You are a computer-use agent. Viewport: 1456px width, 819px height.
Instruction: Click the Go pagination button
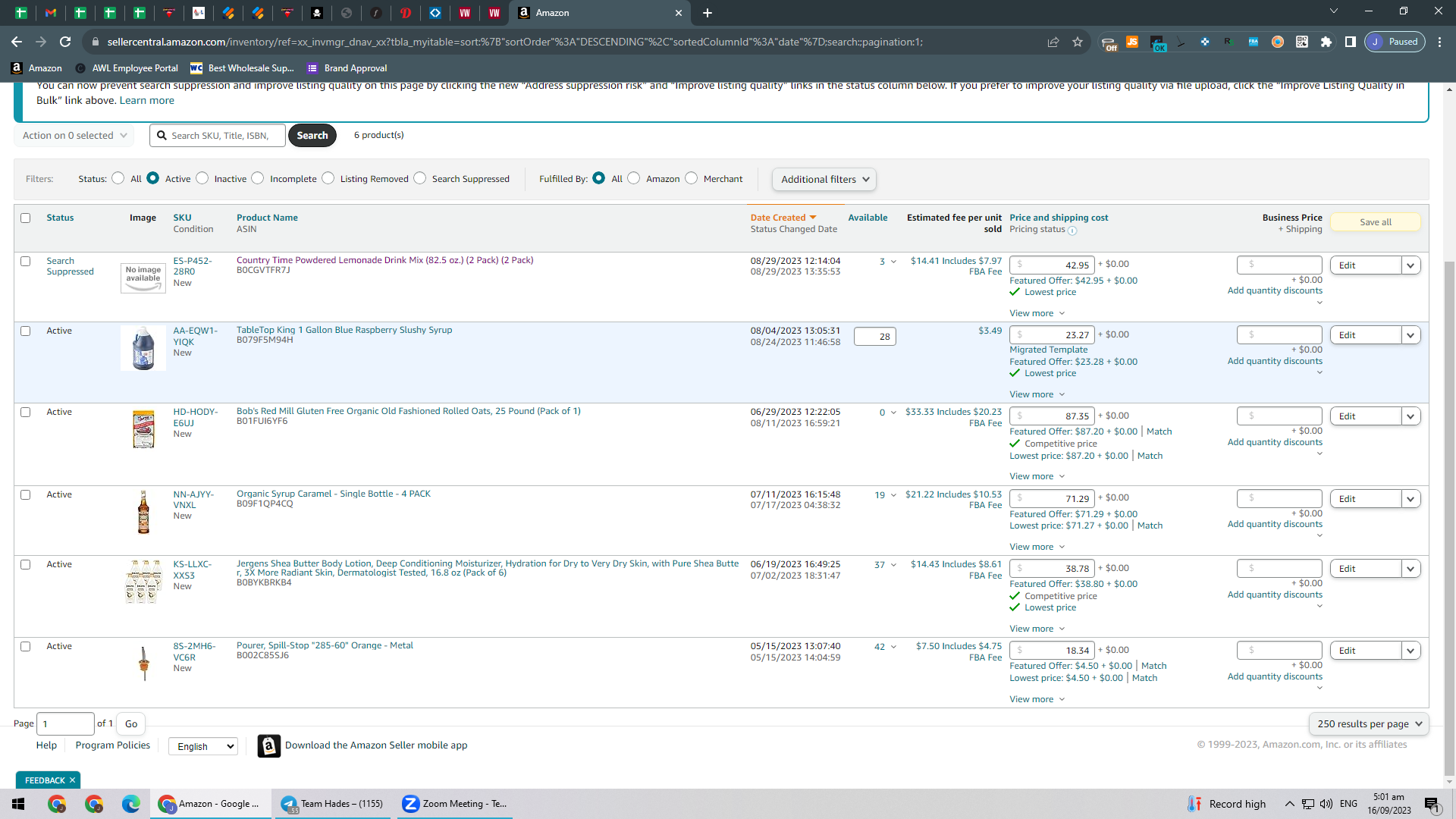[x=131, y=724]
